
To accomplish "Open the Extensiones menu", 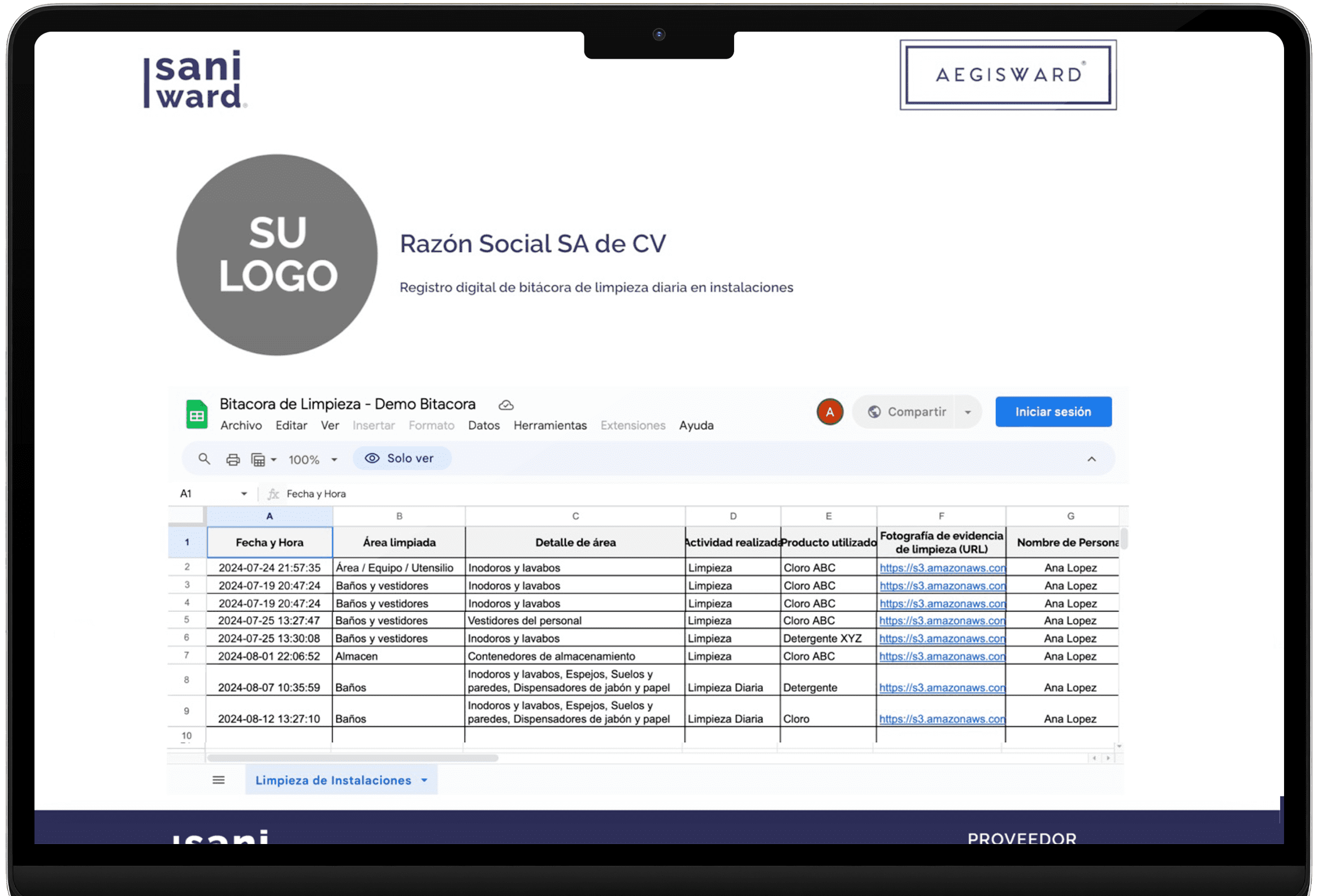I will pyautogui.click(x=633, y=425).
